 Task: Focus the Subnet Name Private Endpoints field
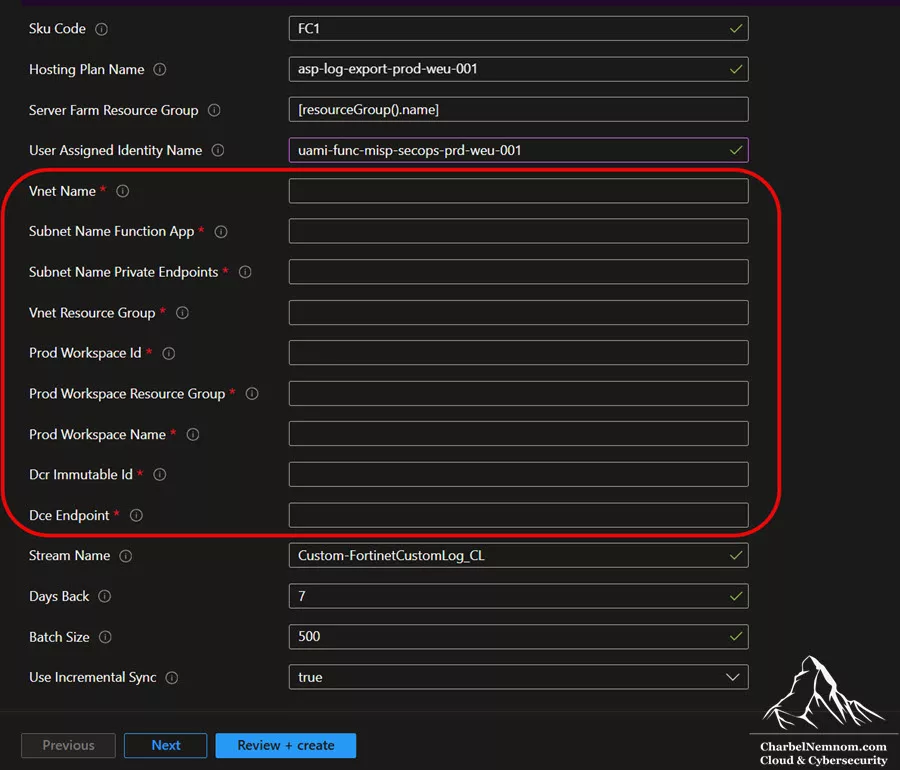tap(518, 272)
